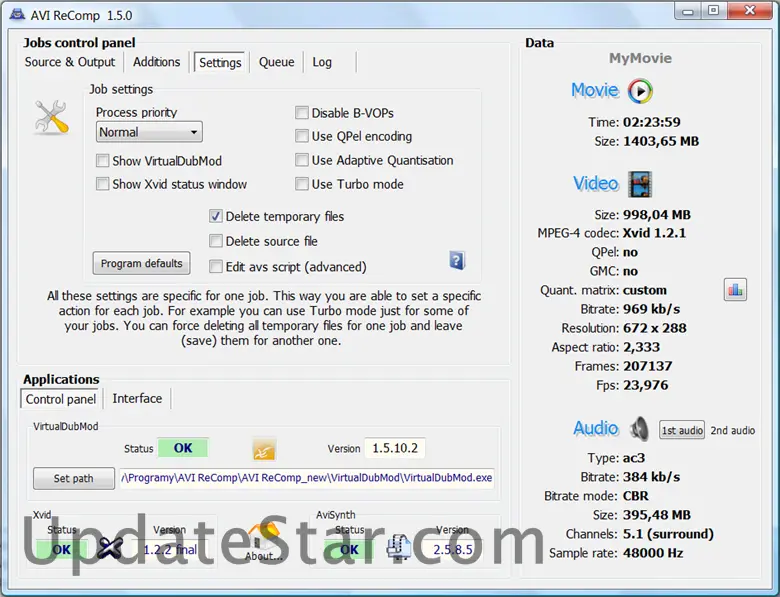Click the VirtualDubMod OK status indicator
The width and height of the screenshot is (780, 597).
click(183, 448)
